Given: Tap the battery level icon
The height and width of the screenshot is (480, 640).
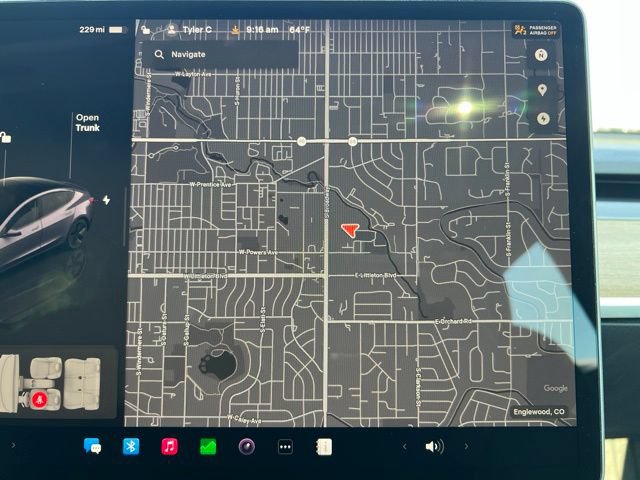Looking at the screenshot, I should pyautogui.click(x=117, y=30).
